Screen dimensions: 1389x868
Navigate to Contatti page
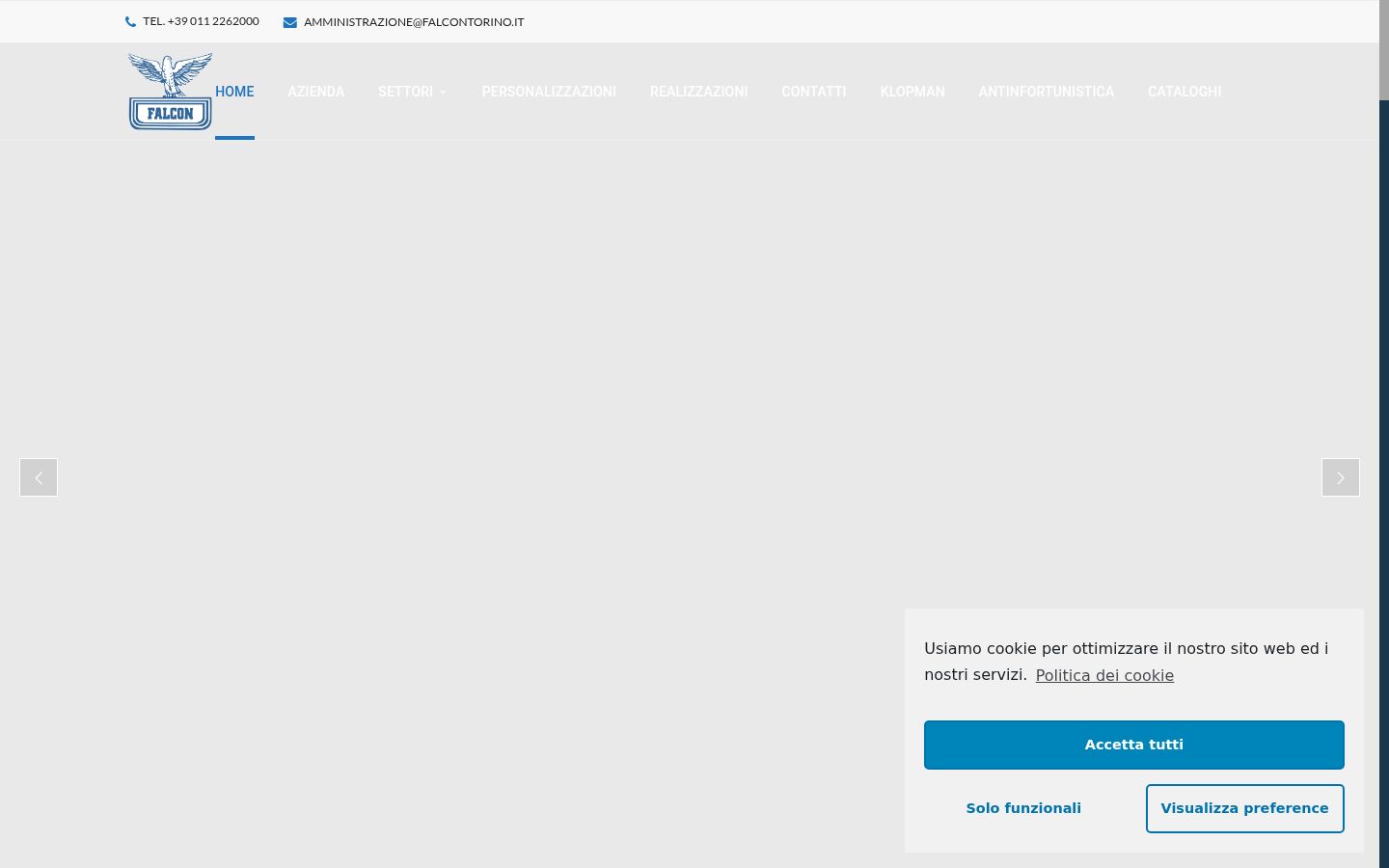[x=814, y=92]
